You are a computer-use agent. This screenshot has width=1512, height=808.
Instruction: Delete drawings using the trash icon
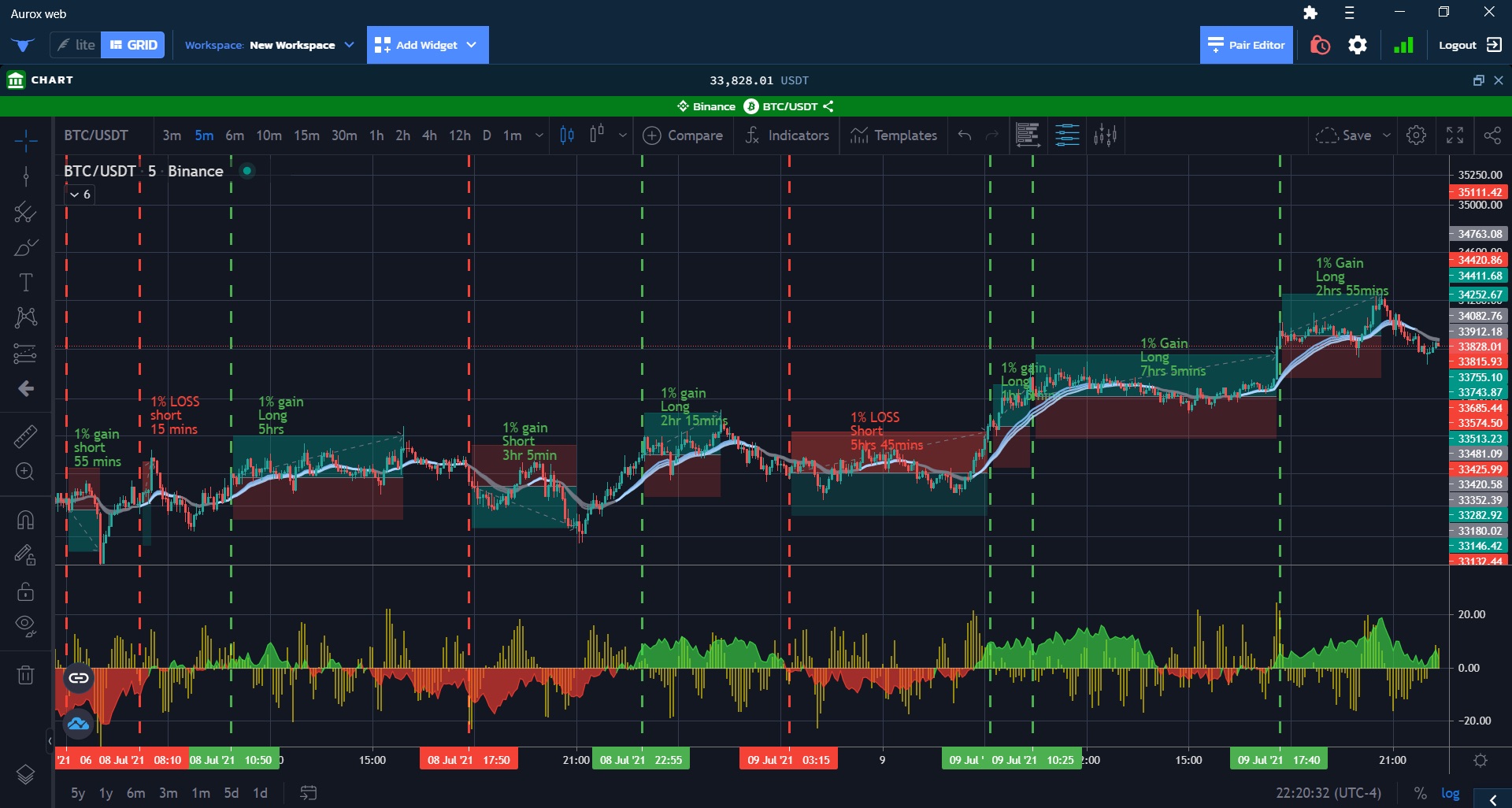pyautogui.click(x=26, y=674)
